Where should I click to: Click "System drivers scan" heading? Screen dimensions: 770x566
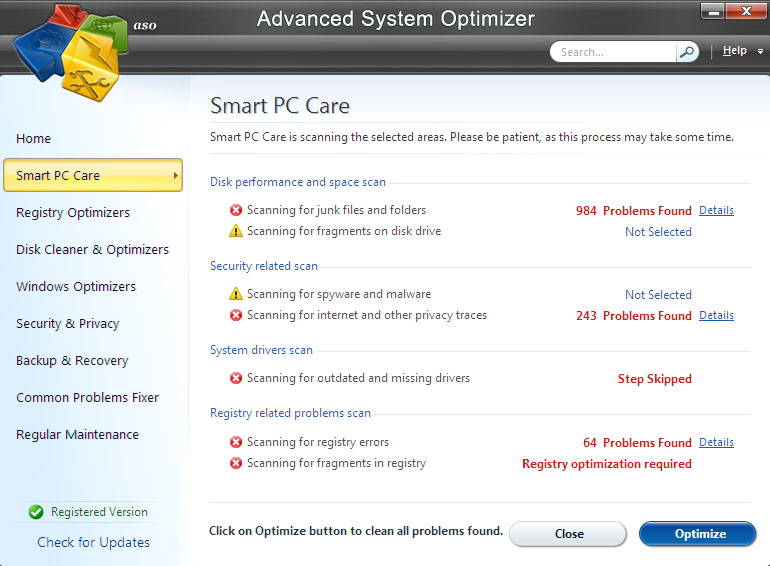(x=261, y=350)
